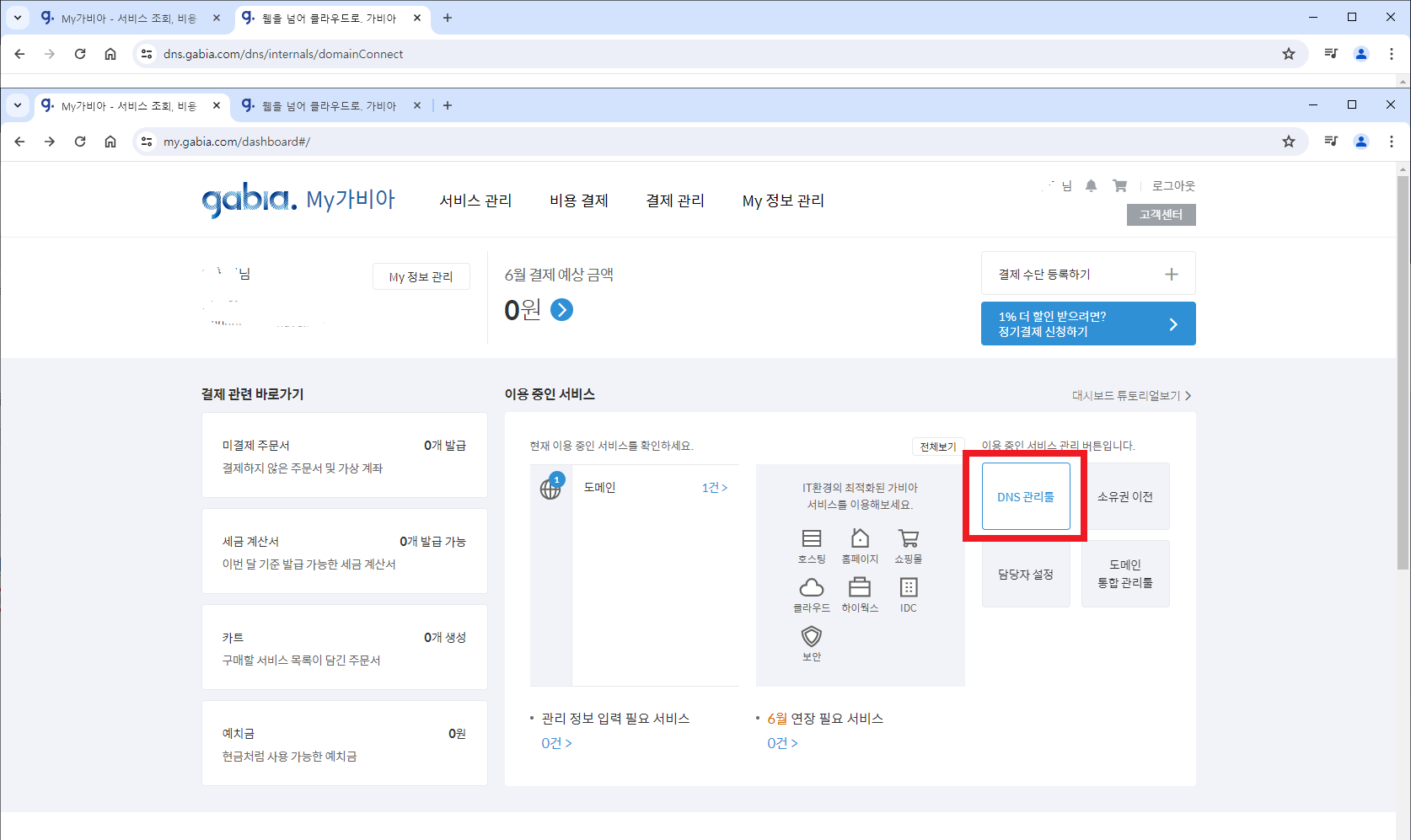This screenshot has height=840, width=1411.
Task: Click the 전체보기 button
Action: pos(938,447)
